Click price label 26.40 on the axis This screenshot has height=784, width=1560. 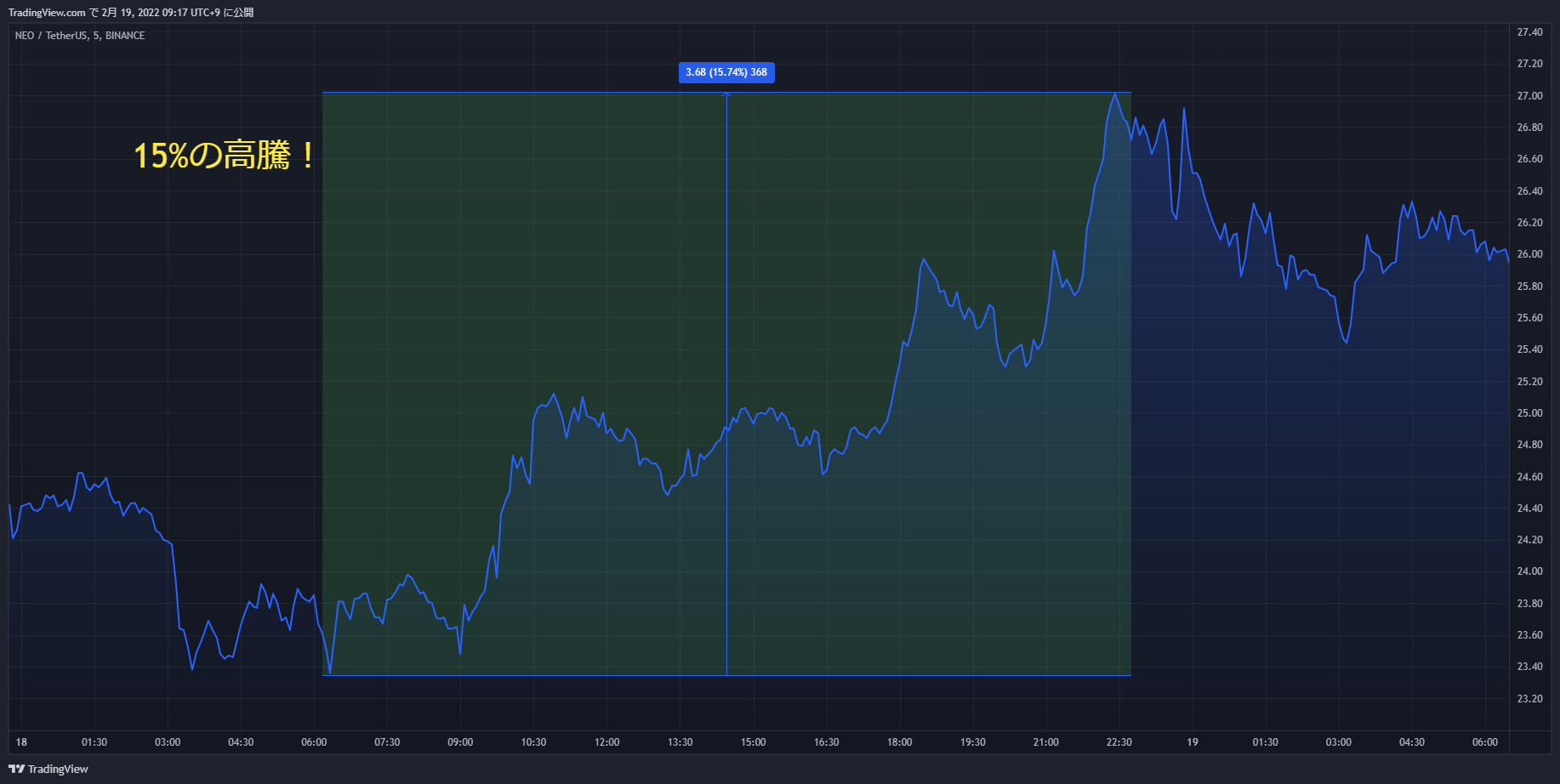(x=1529, y=191)
